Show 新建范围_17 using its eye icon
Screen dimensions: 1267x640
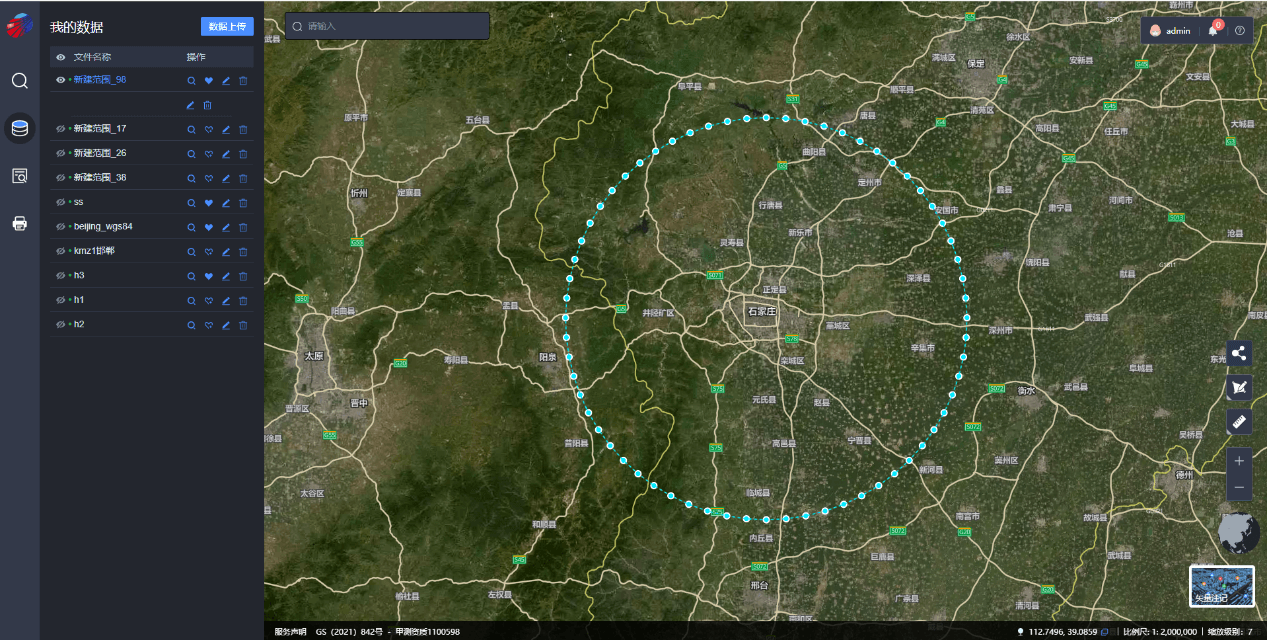(x=60, y=129)
